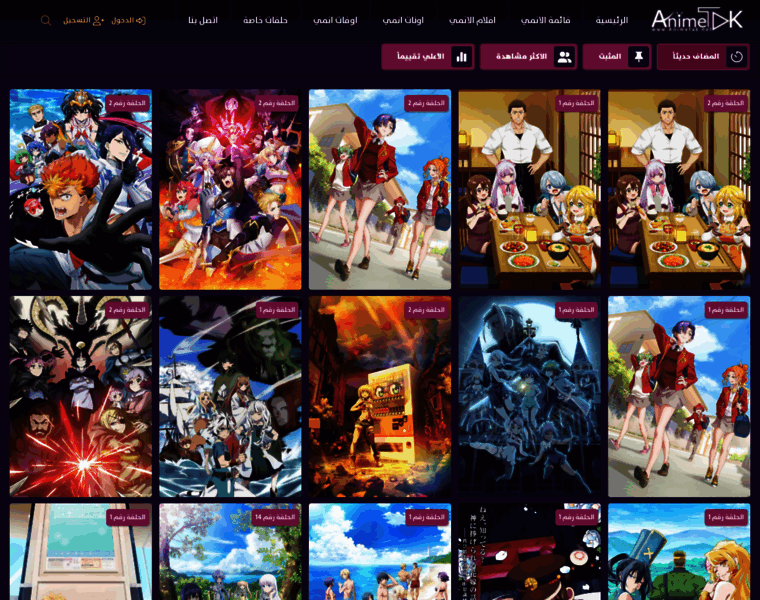The height and width of the screenshot is (600, 760).
Task: Open اتصل بنا contact page
Action: coord(203,20)
